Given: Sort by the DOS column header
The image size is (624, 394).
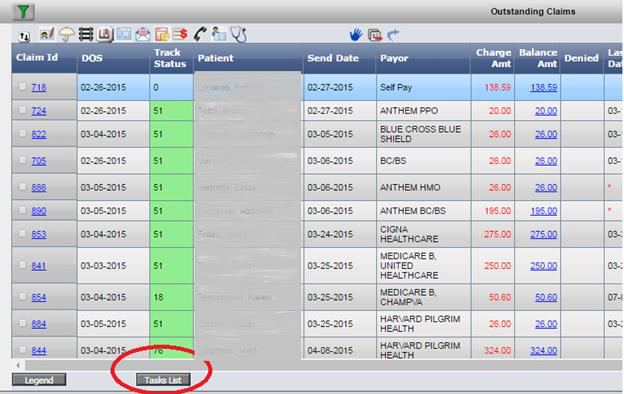Looking at the screenshot, I should (92, 58).
